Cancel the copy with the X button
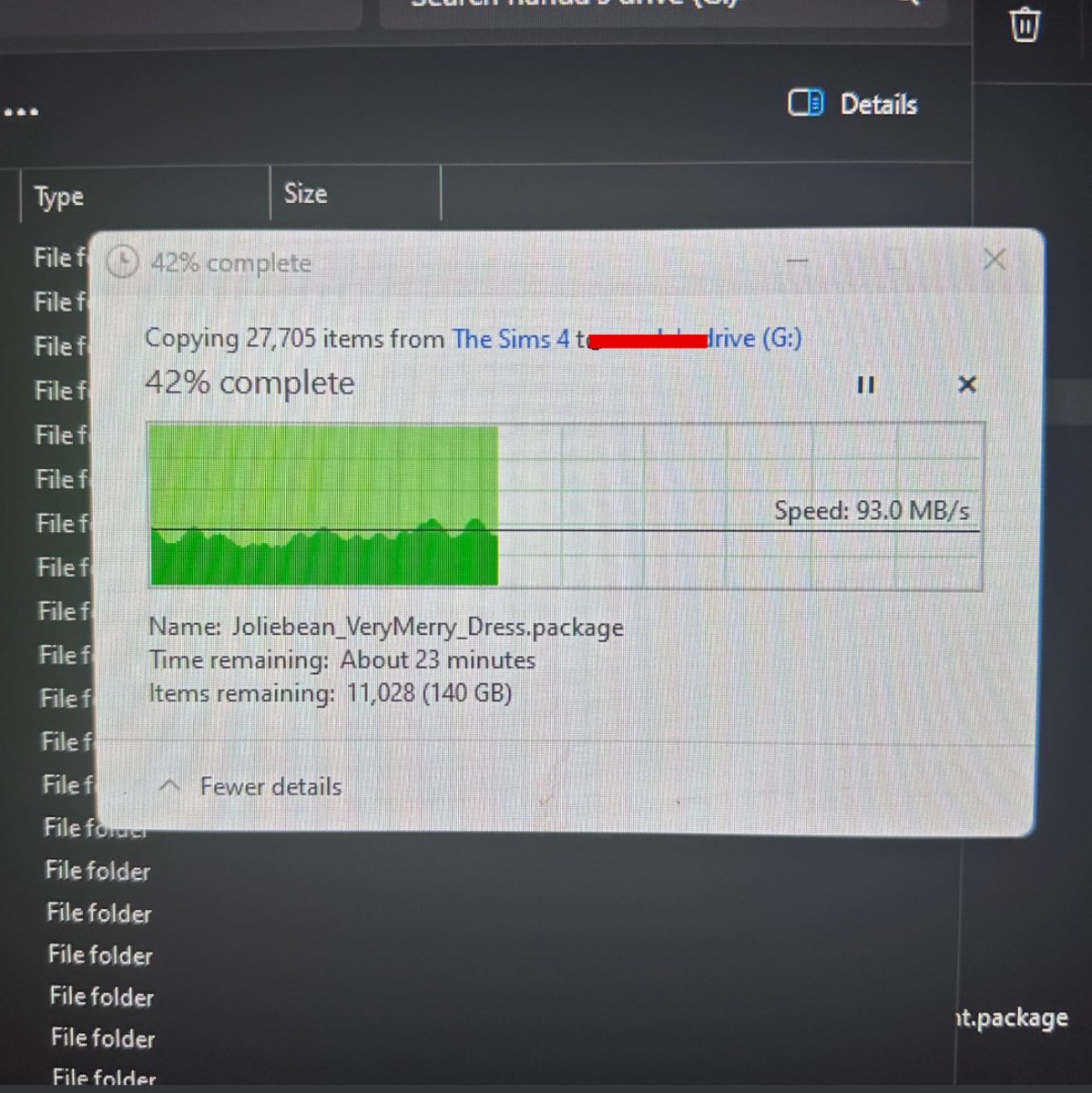The image size is (1092, 1093). pyautogui.click(x=967, y=384)
